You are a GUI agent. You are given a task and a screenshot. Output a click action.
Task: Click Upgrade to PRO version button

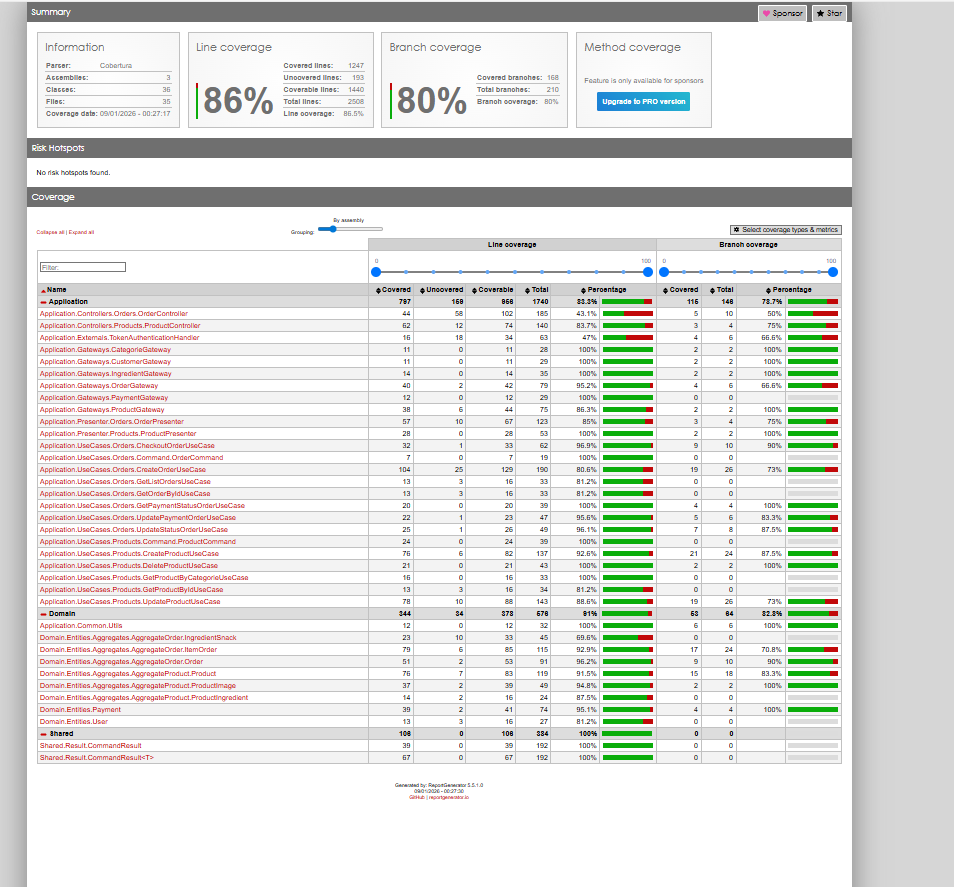click(643, 102)
